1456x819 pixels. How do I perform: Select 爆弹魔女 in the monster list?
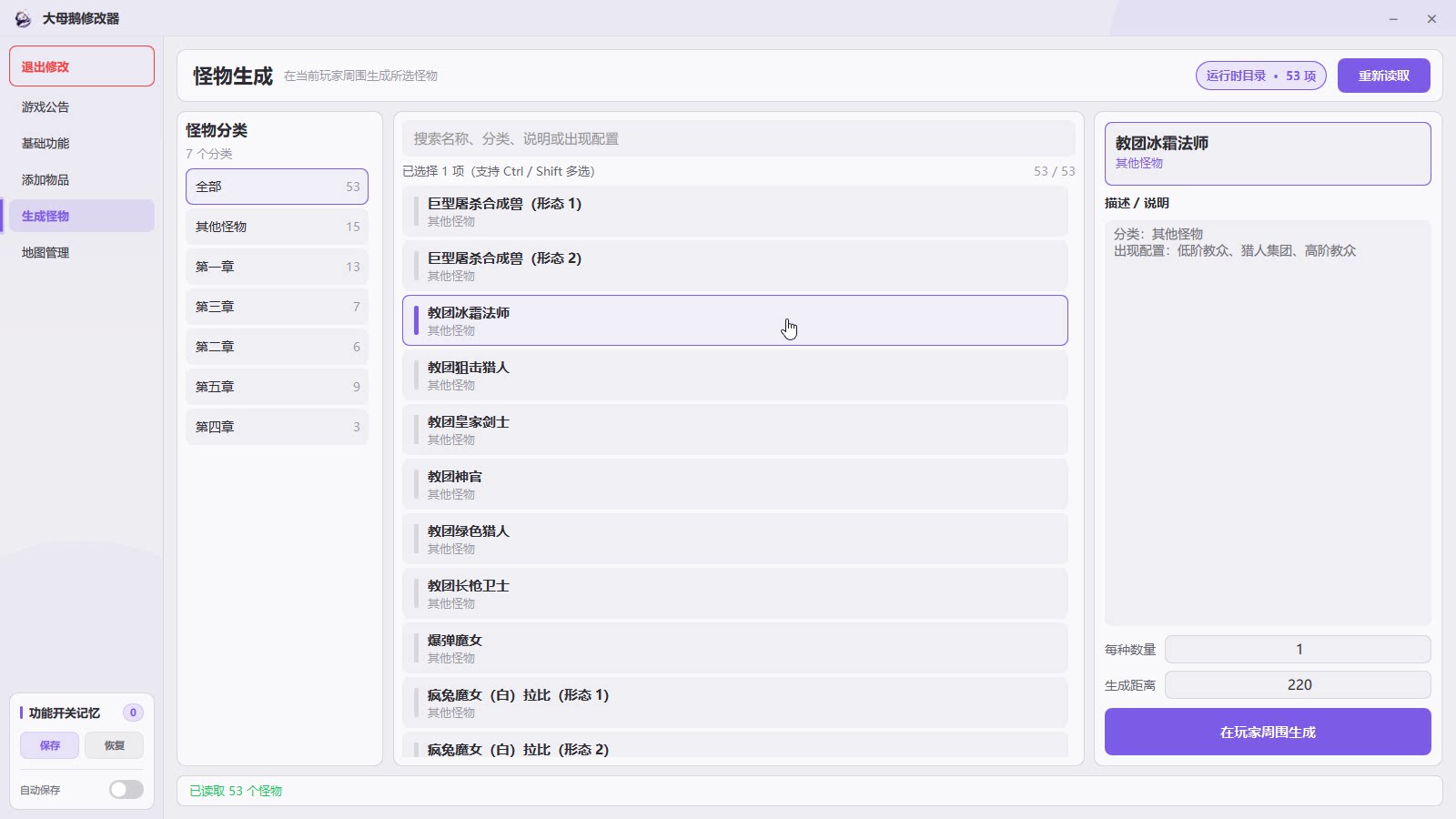point(735,648)
